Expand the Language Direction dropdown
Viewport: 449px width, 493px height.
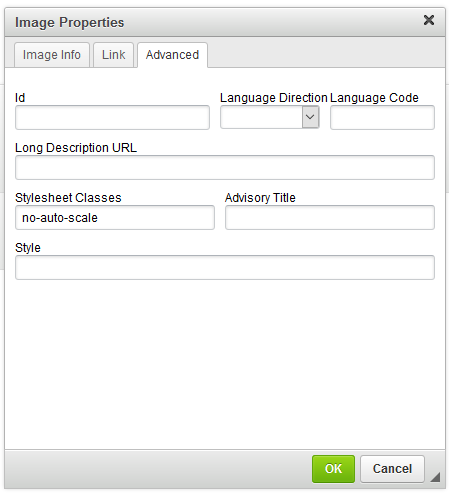pyautogui.click(x=270, y=117)
